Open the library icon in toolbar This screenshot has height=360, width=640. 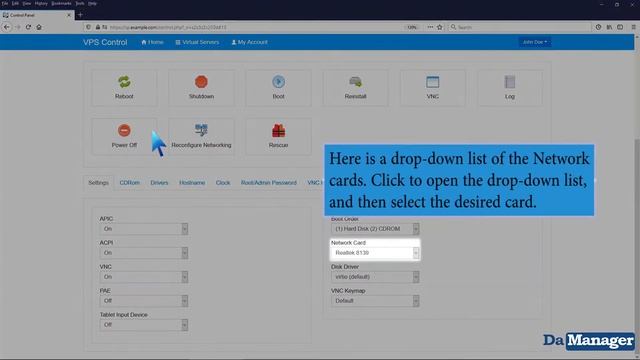click(609, 27)
